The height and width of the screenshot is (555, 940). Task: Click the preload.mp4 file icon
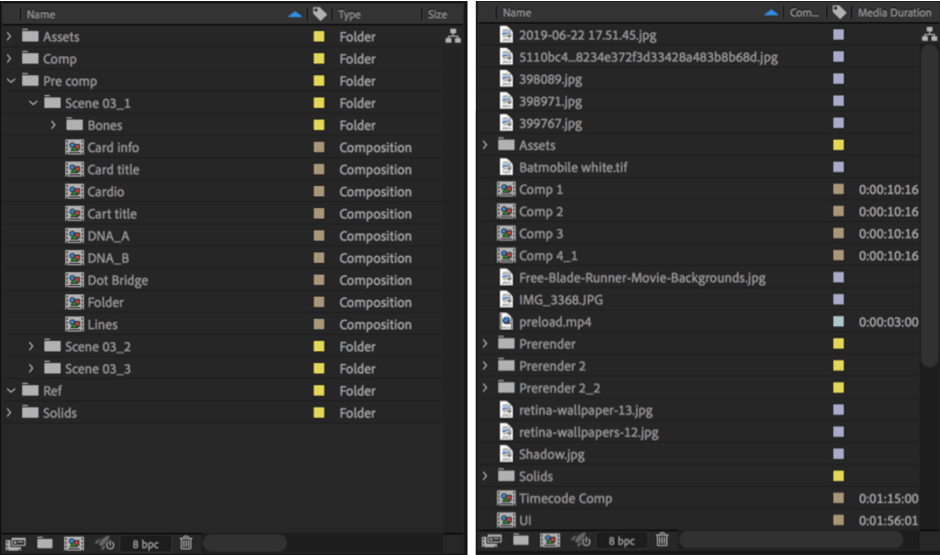pyautogui.click(x=506, y=322)
